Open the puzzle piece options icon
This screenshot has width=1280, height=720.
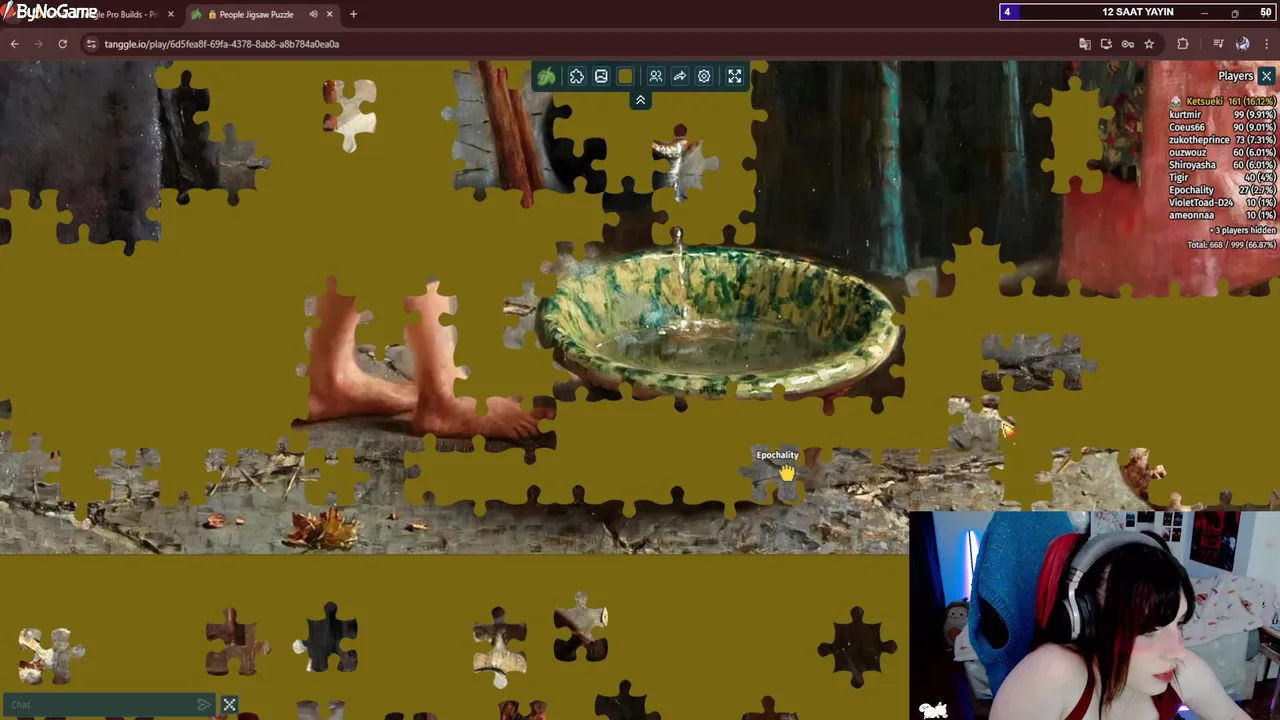point(577,76)
